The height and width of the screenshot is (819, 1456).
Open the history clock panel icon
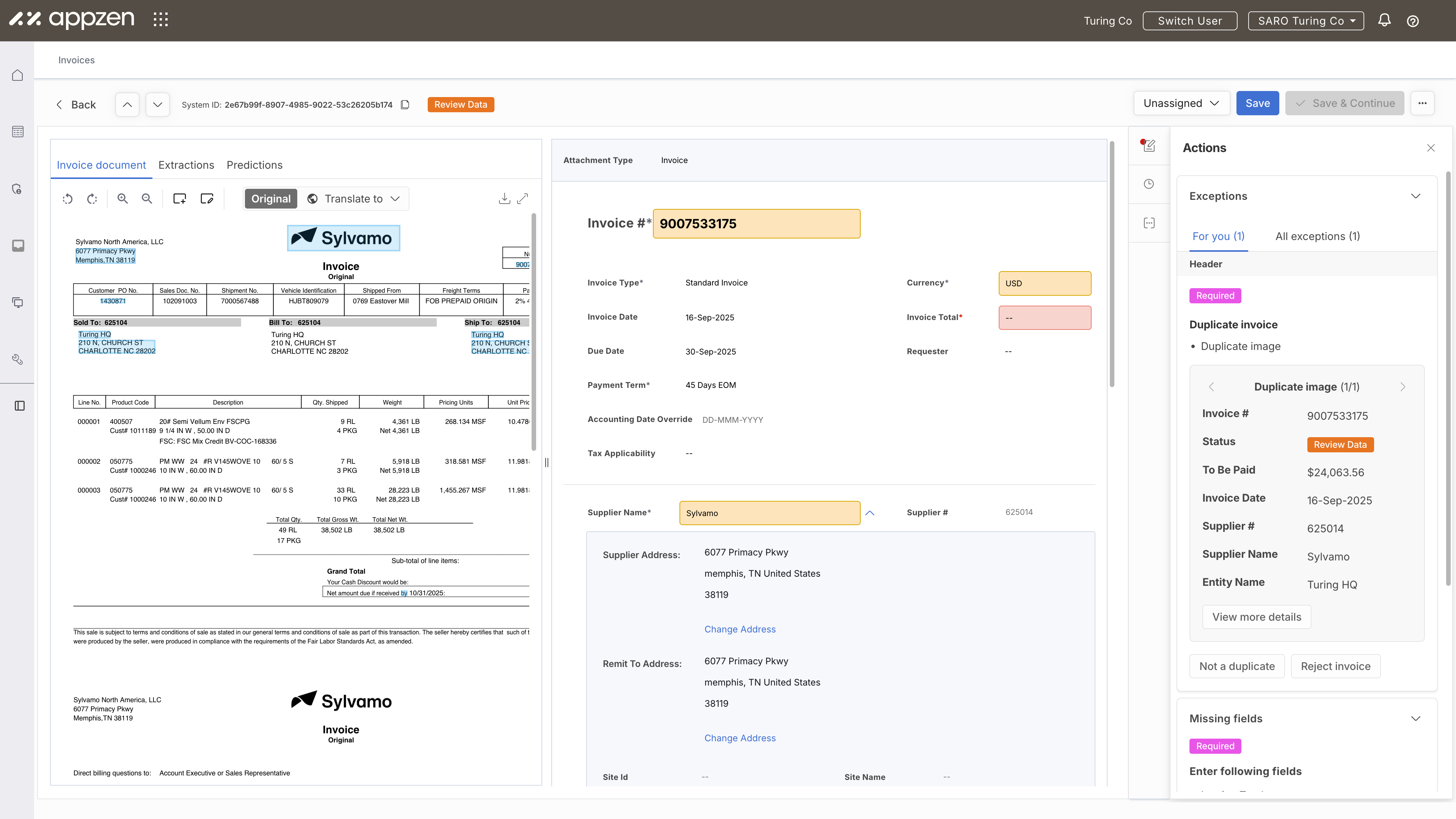[1148, 184]
